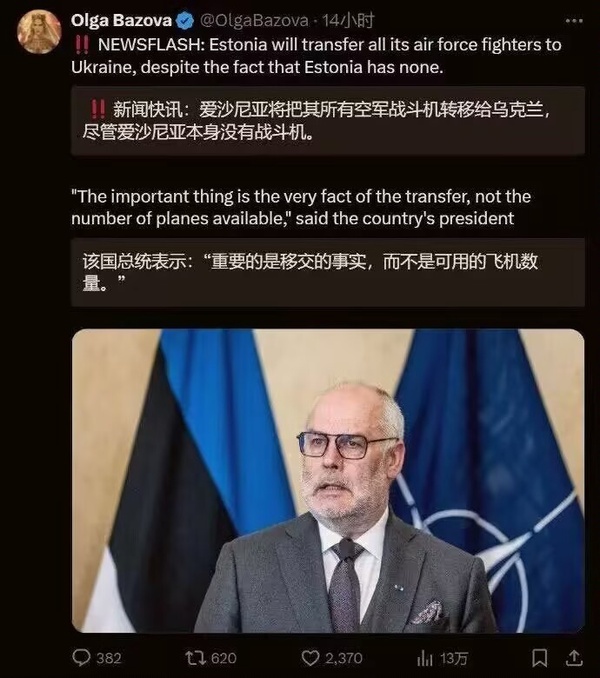The height and width of the screenshot is (678, 600).
Task: Bookmark this post
Action: click(539, 658)
